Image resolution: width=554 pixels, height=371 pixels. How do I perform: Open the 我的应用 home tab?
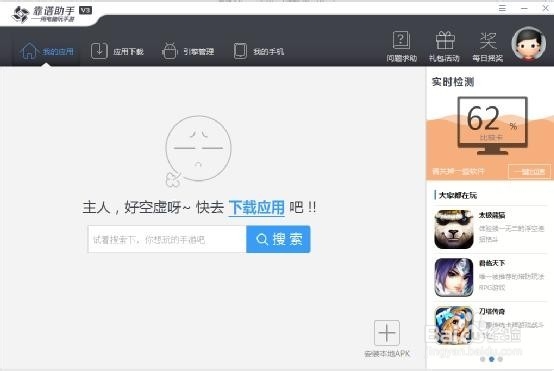tap(47, 52)
